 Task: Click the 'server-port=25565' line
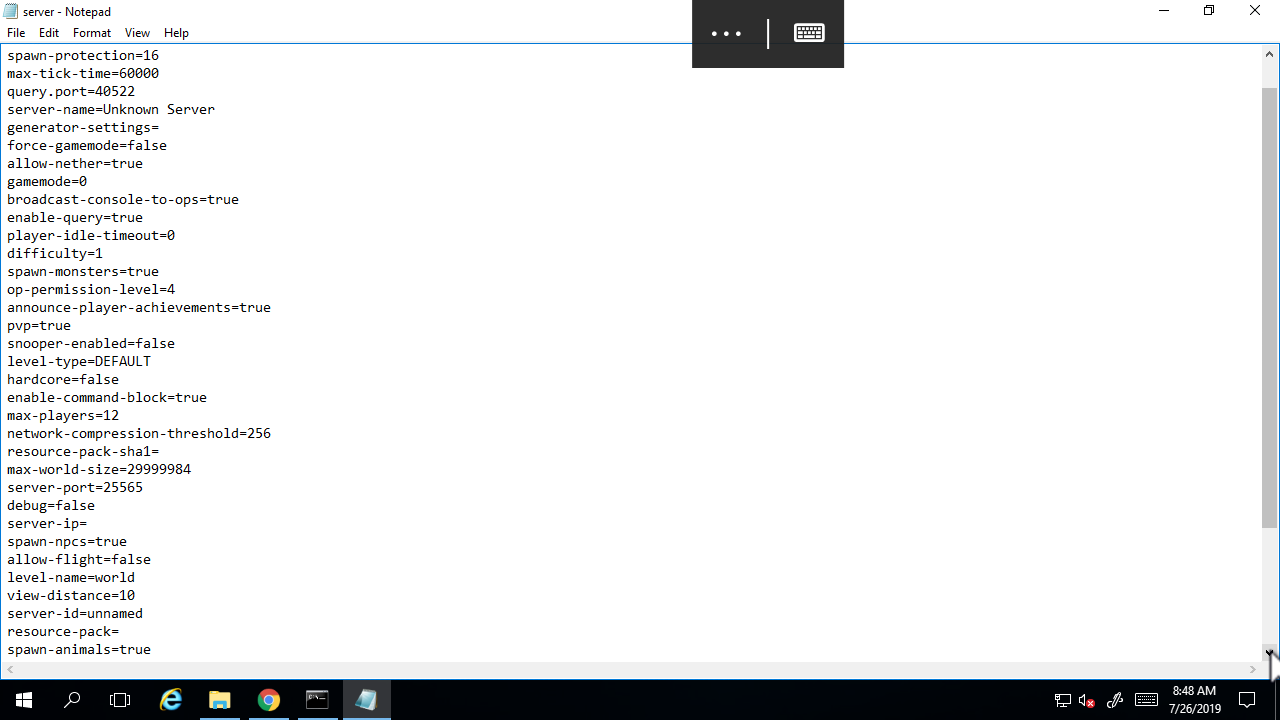(75, 487)
